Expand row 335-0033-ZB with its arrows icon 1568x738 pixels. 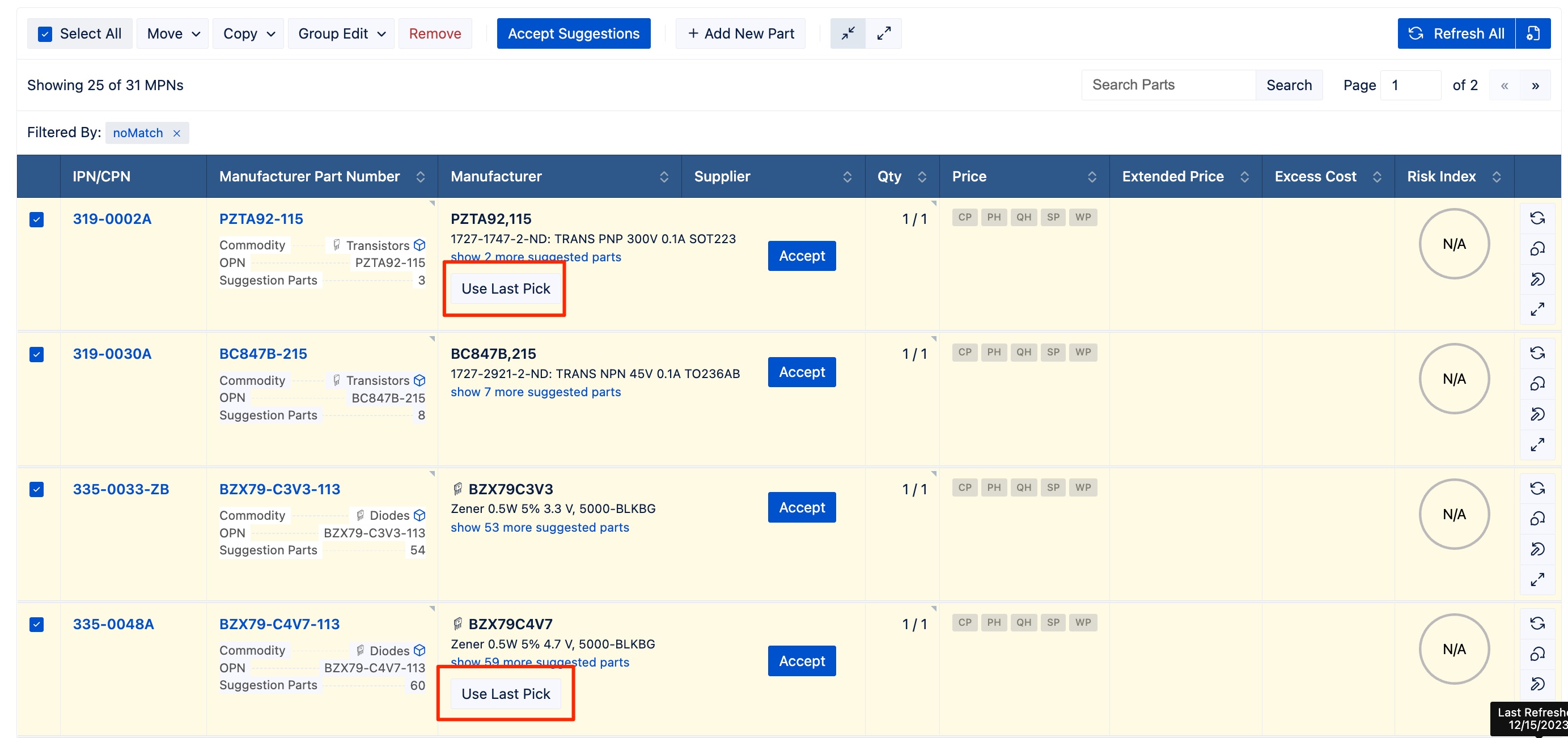pyautogui.click(x=1537, y=580)
